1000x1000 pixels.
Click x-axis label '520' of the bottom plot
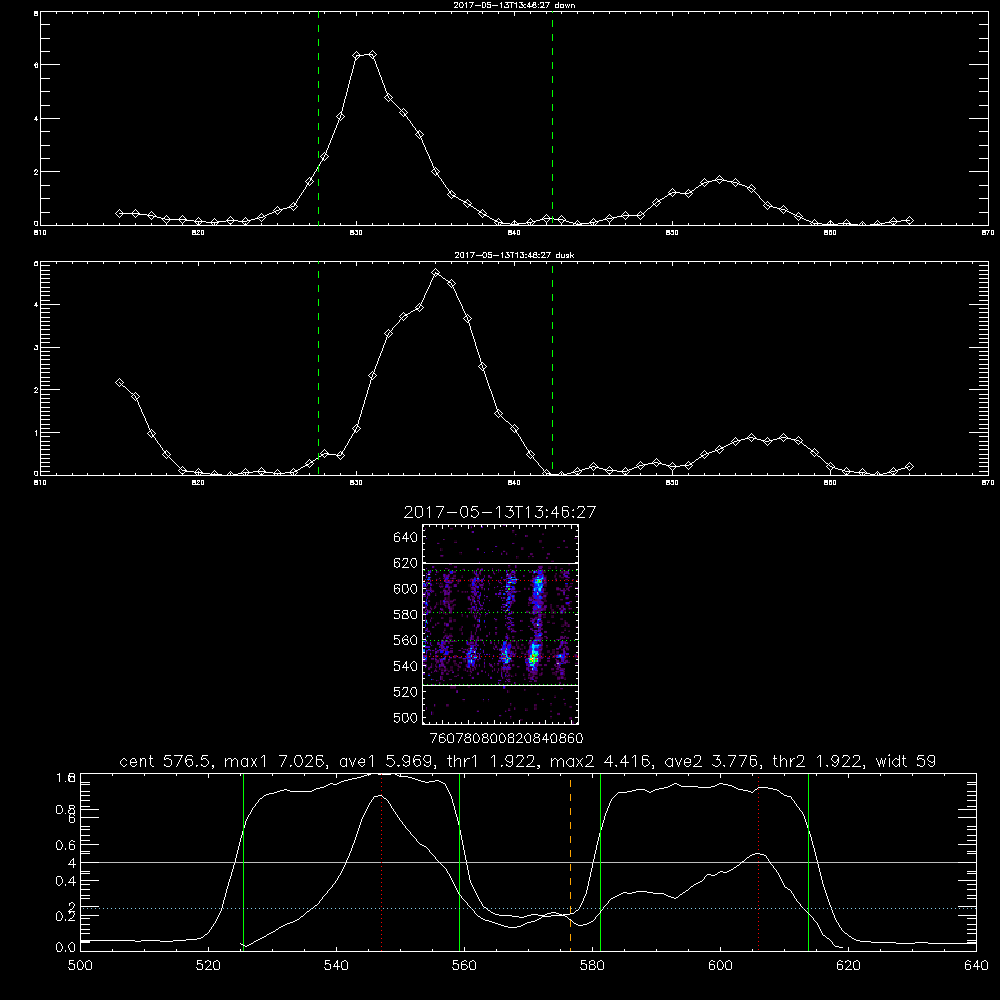[x=208, y=966]
